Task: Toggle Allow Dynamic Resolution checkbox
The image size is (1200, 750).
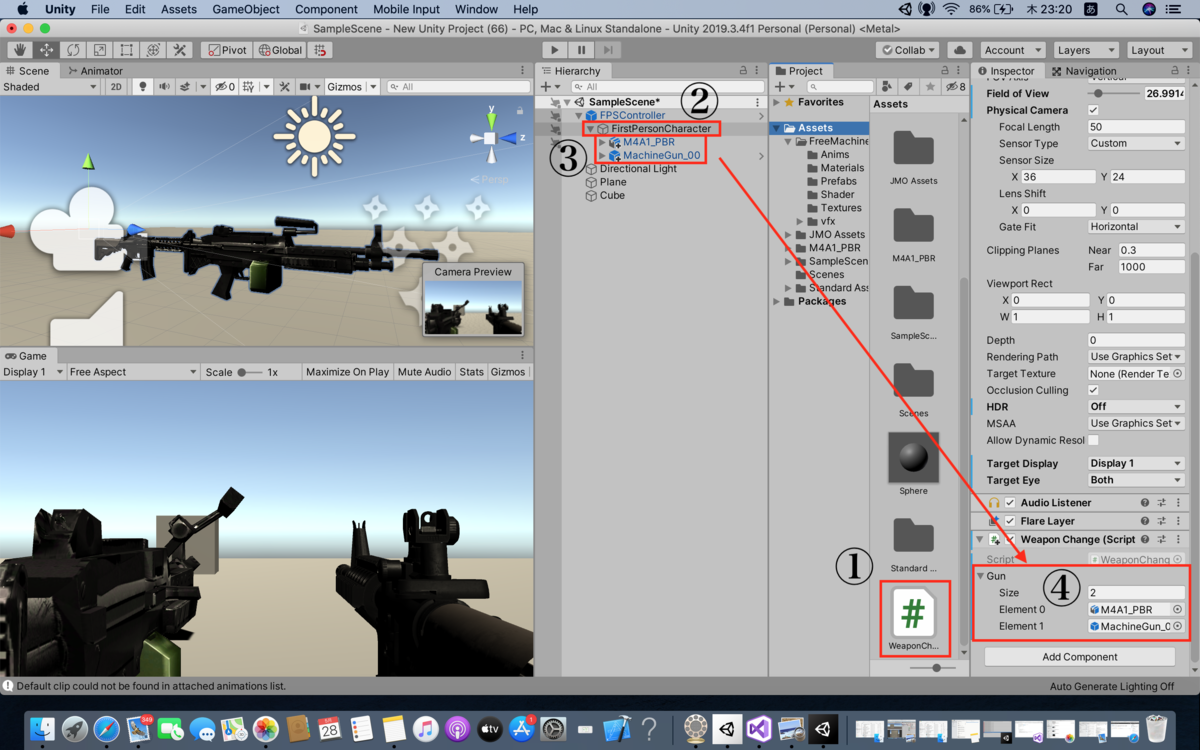Action: 1093,440
